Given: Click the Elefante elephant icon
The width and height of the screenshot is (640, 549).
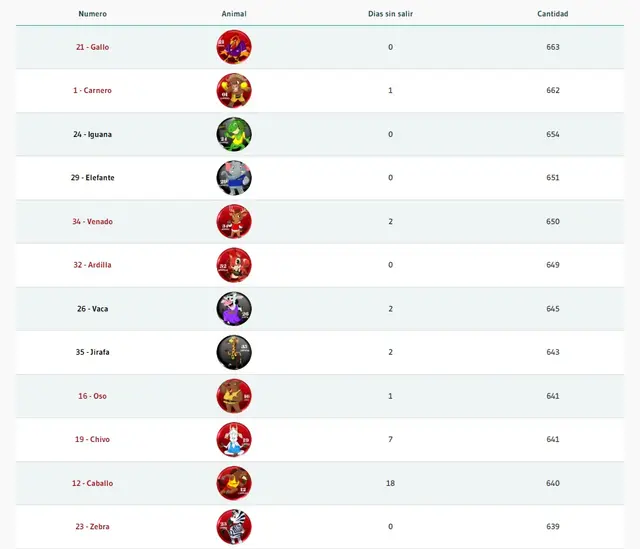Looking at the screenshot, I should [x=234, y=178].
